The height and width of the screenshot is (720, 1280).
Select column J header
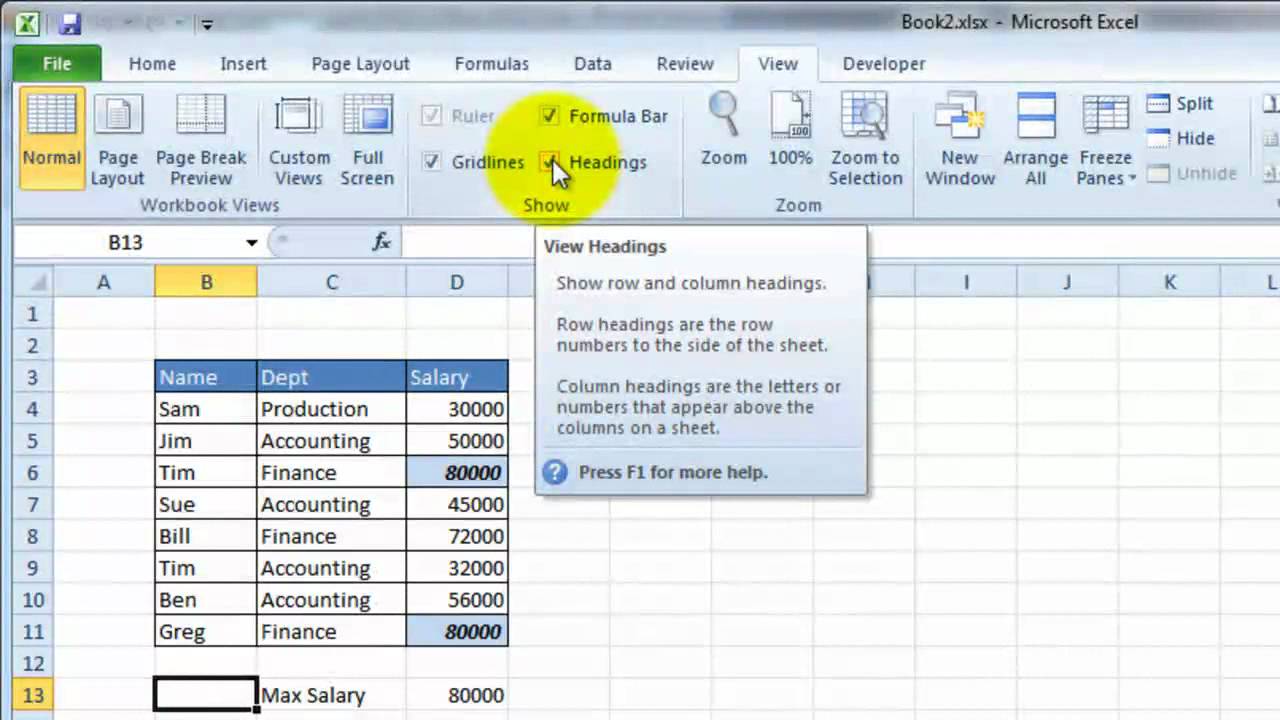coord(1067,282)
